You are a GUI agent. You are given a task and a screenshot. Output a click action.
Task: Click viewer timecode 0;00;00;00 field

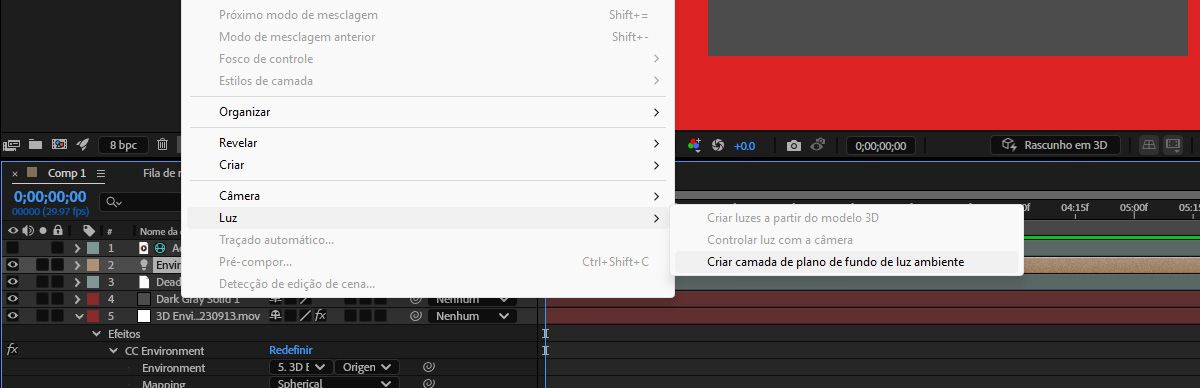pos(881,146)
